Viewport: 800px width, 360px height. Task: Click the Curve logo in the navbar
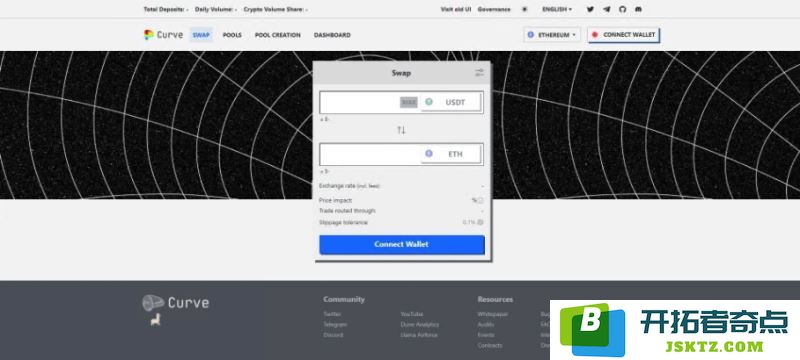click(x=163, y=35)
